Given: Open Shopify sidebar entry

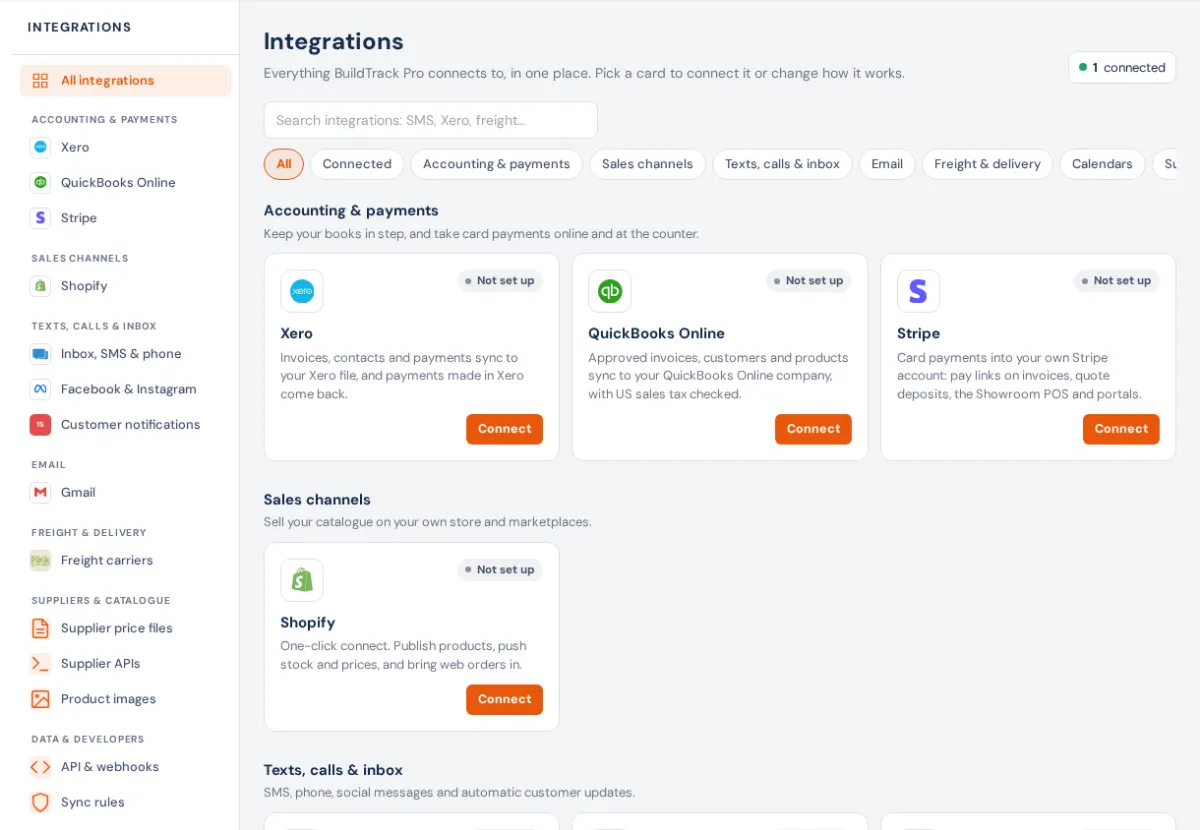Looking at the screenshot, I should click(x=126, y=286).
